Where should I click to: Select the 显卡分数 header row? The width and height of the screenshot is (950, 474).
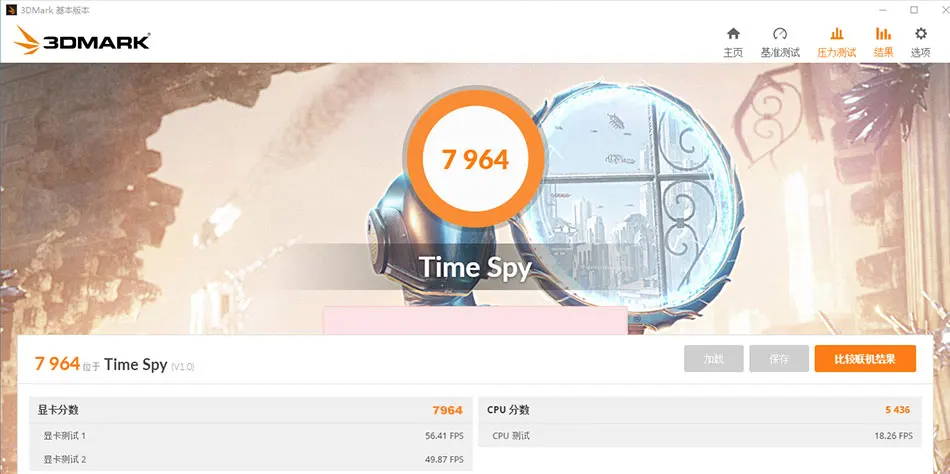[x=251, y=410]
